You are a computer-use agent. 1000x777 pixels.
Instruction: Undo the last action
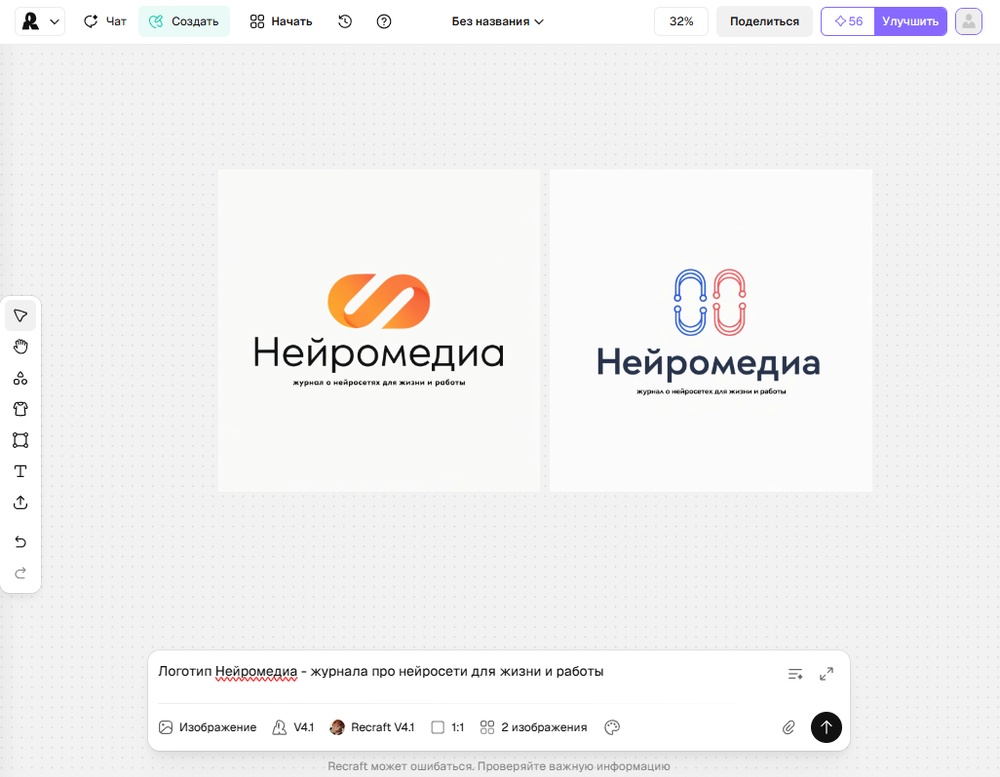click(20, 542)
